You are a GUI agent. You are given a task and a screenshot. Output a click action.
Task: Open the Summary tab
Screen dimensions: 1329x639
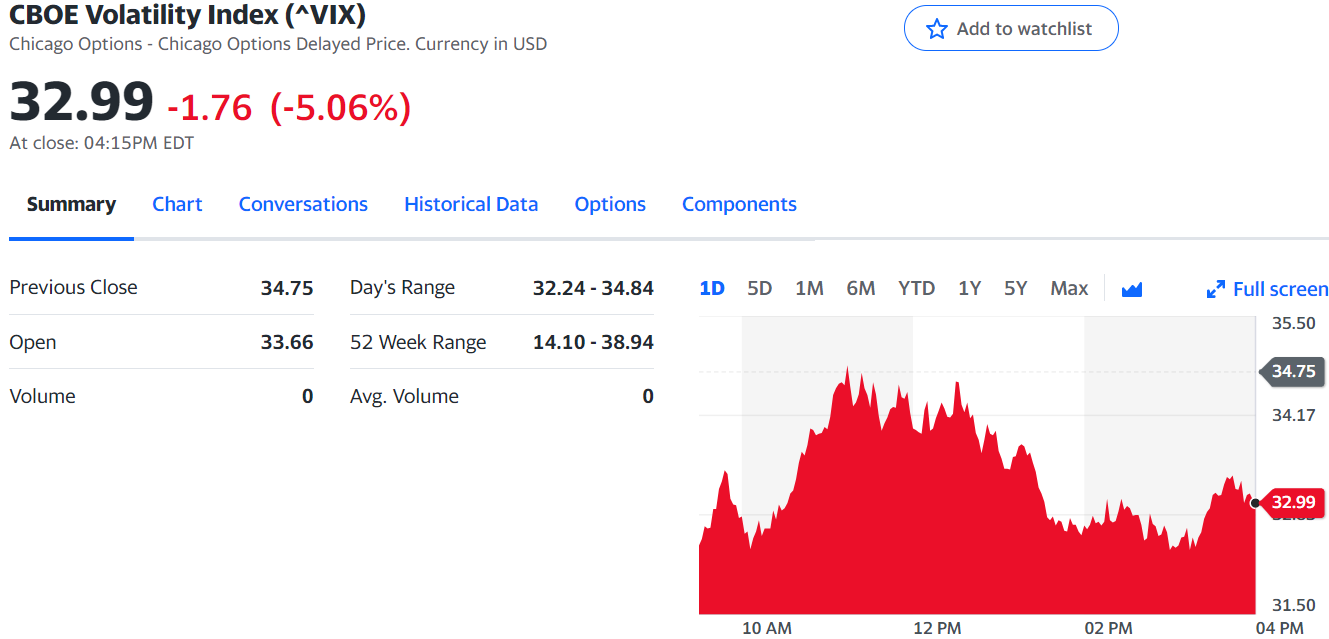click(x=71, y=204)
